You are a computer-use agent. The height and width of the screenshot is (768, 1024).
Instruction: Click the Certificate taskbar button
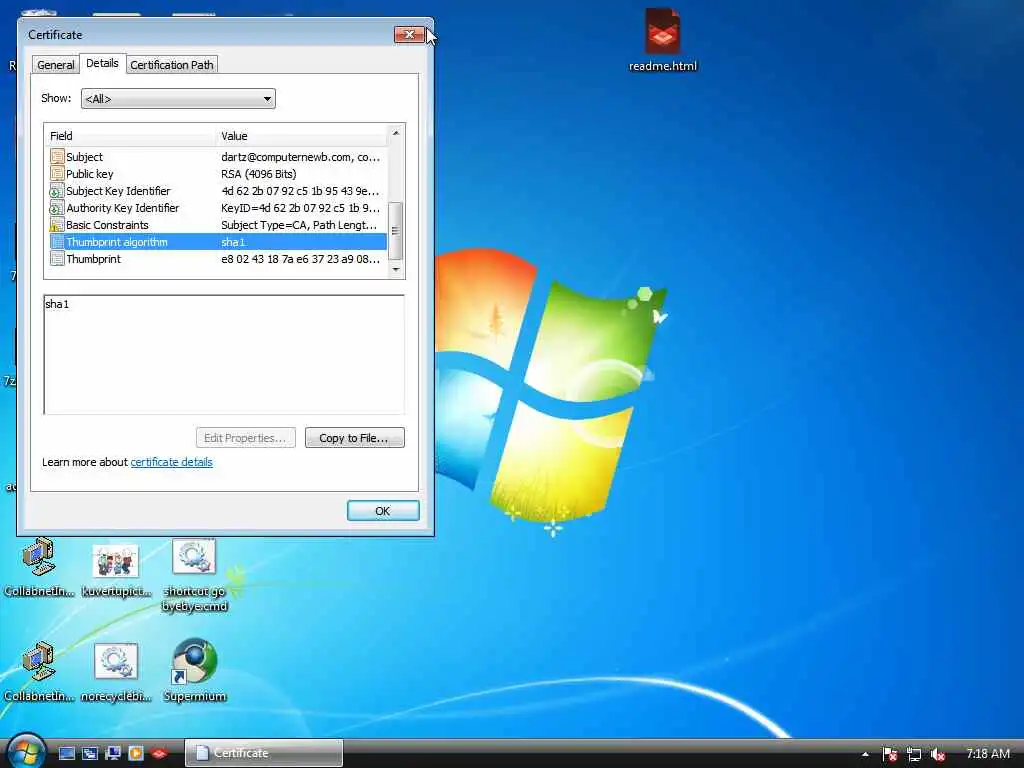[x=264, y=753]
